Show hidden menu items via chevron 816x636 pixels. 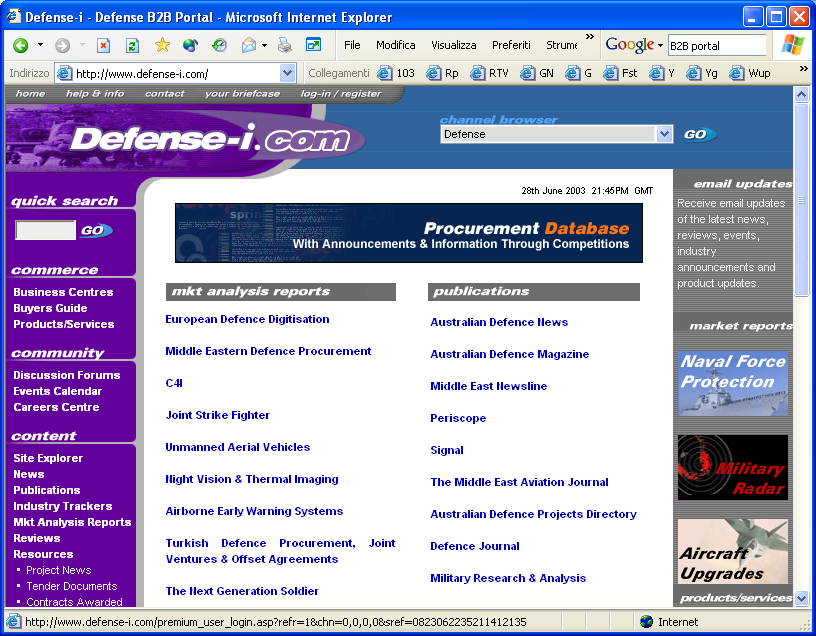click(x=590, y=36)
